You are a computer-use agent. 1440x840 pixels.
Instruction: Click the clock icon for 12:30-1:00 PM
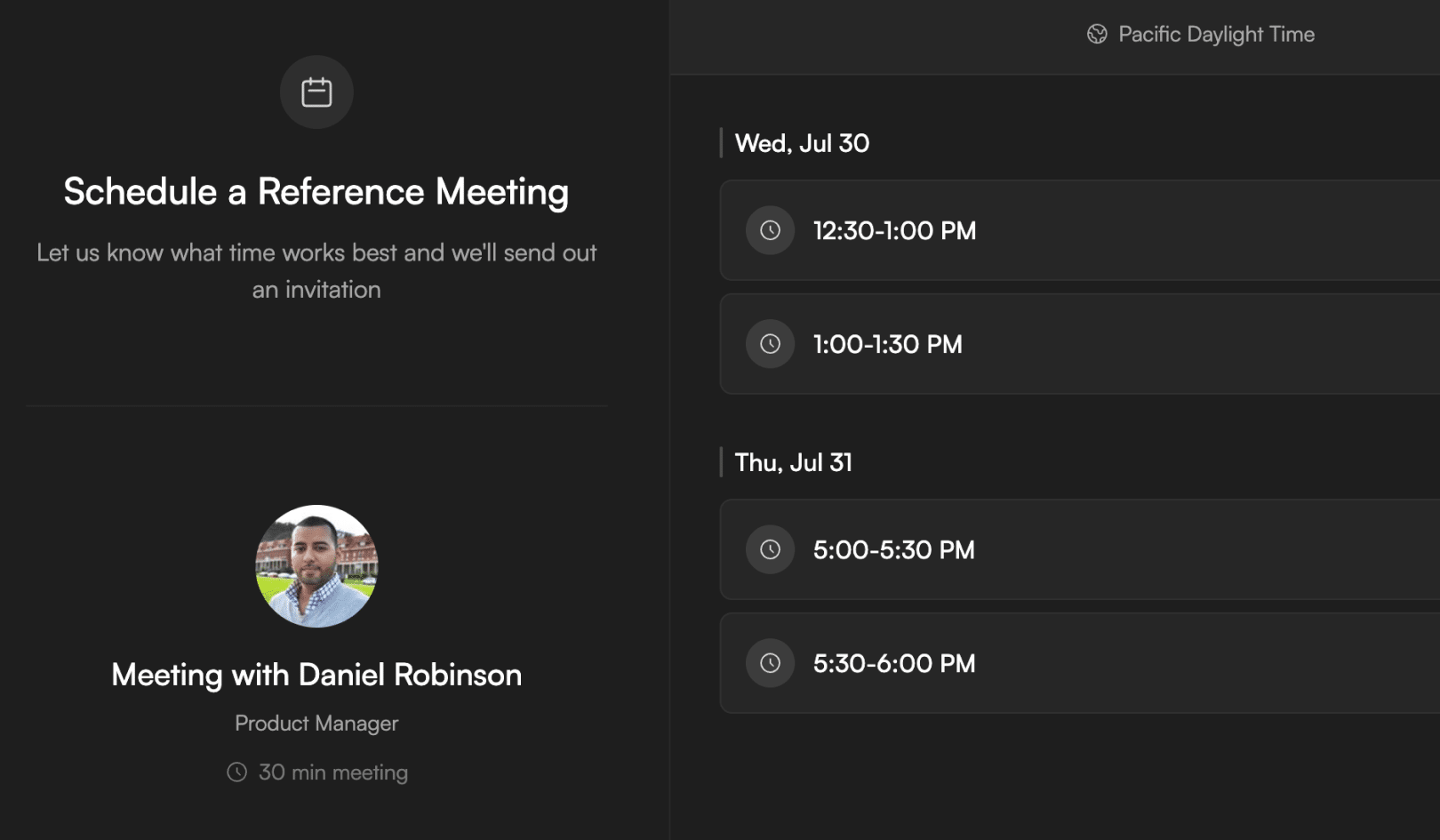pos(770,231)
